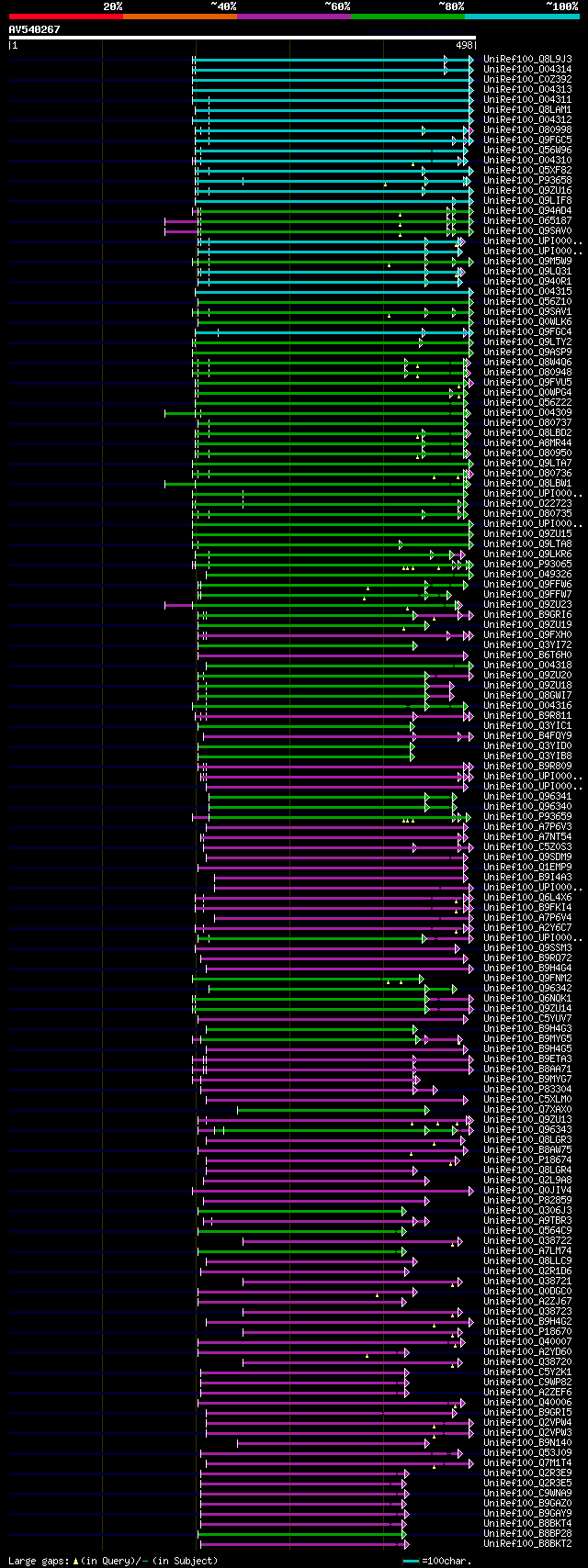Click the purple ~60% identity legend segment
The height and width of the screenshot is (1568, 588).
coord(294,17)
